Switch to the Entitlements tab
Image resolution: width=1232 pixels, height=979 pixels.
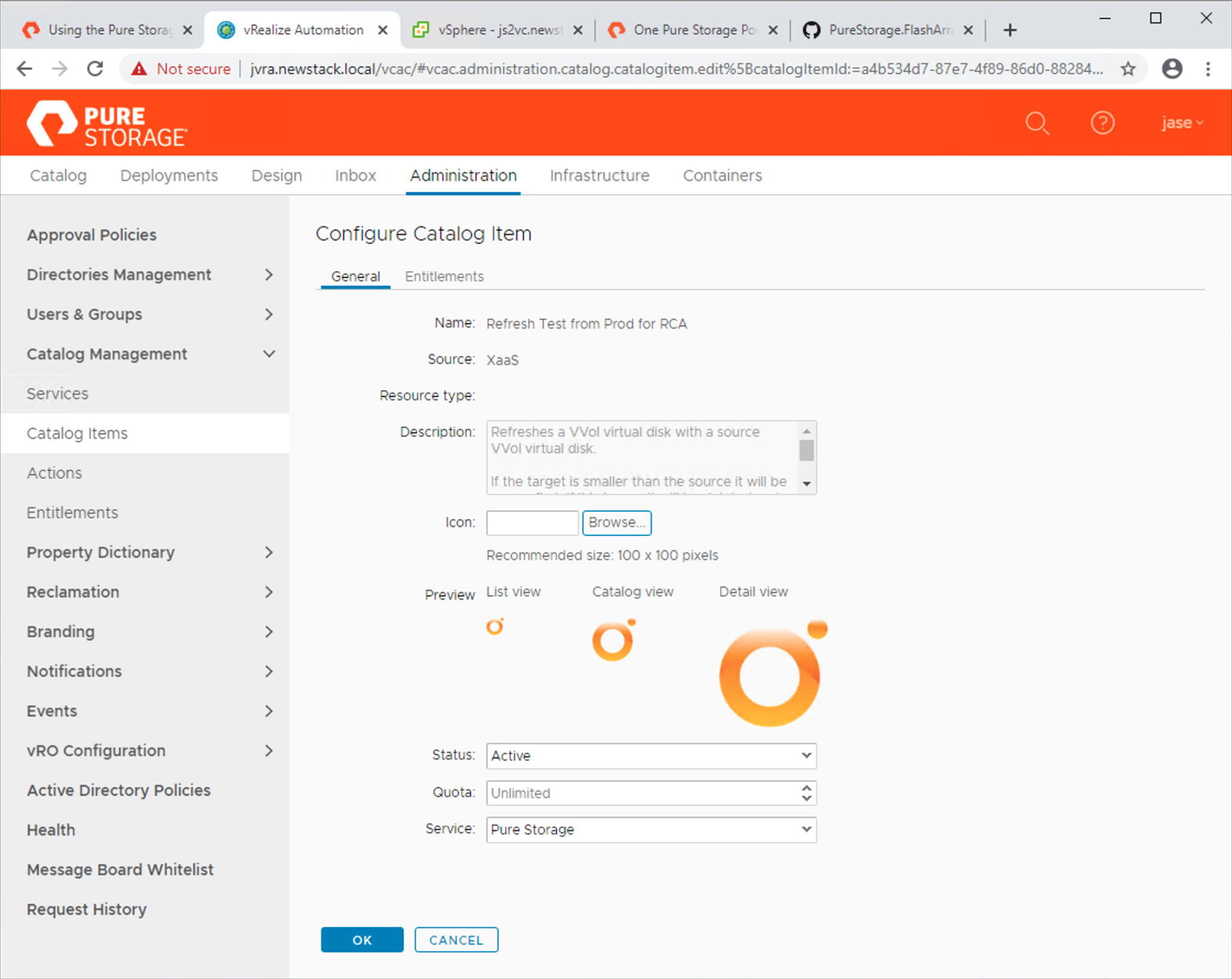pos(444,277)
